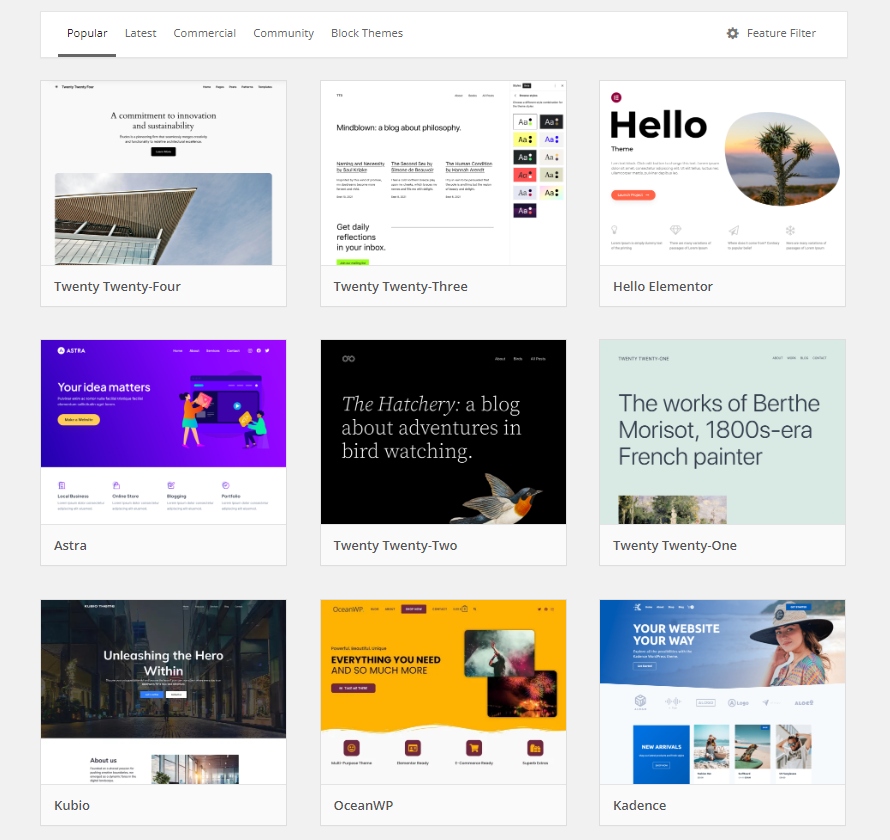This screenshot has width=890, height=840.
Task: Click the orange button in the Hello preview
Action: pos(633,195)
